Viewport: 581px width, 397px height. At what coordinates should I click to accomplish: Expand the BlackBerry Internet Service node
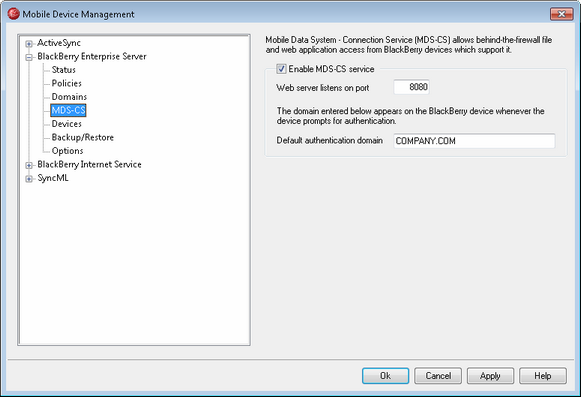[29, 165]
